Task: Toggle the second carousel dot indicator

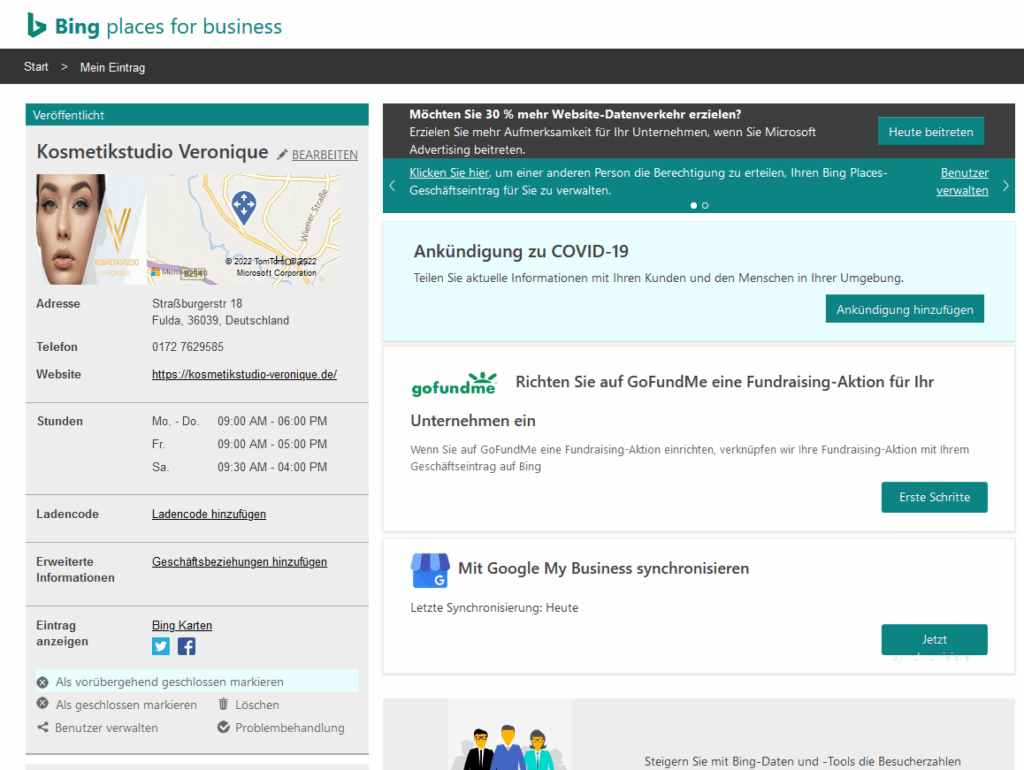Action: tap(705, 205)
